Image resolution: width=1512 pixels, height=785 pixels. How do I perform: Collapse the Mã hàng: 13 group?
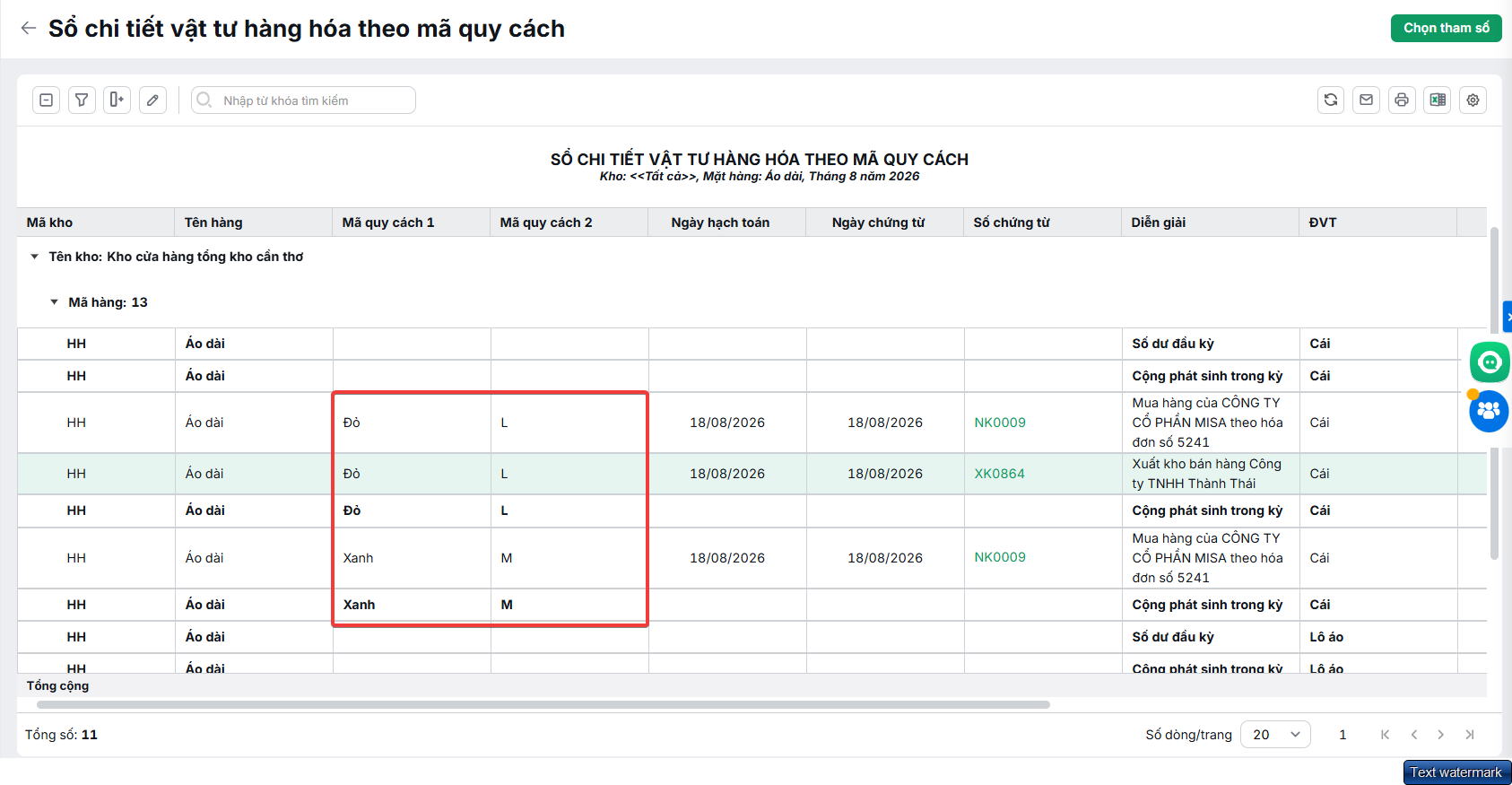click(54, 302)
